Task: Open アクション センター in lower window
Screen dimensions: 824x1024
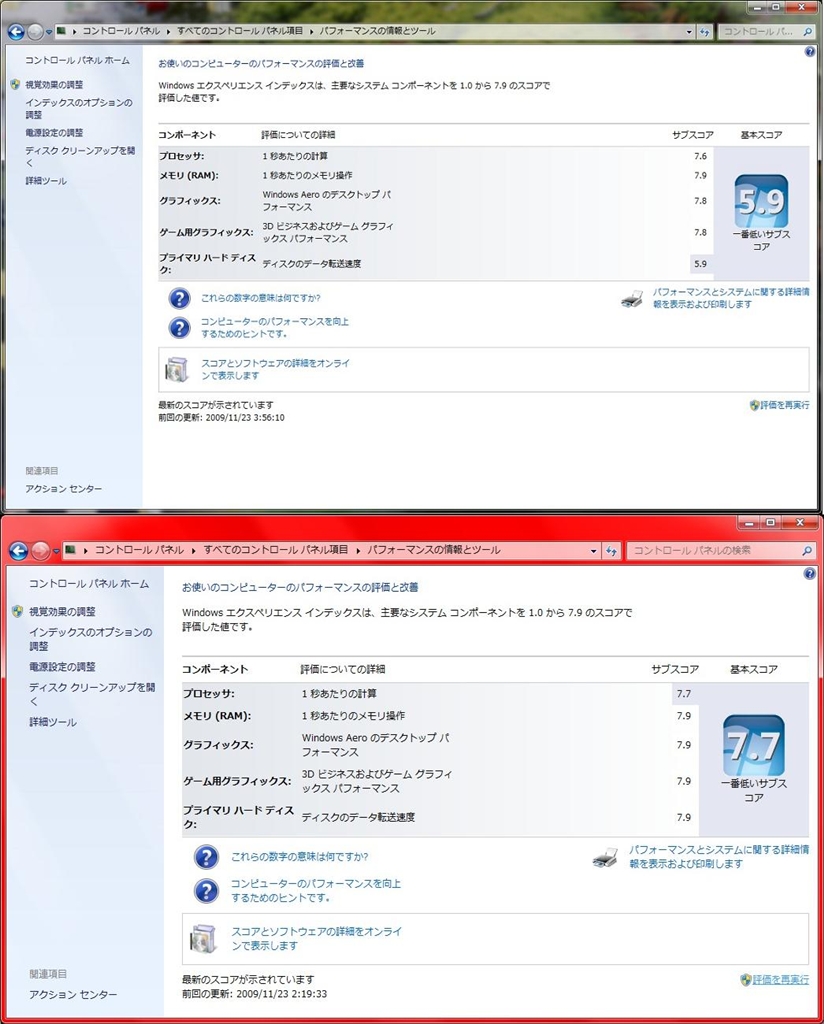Action: 73,995
